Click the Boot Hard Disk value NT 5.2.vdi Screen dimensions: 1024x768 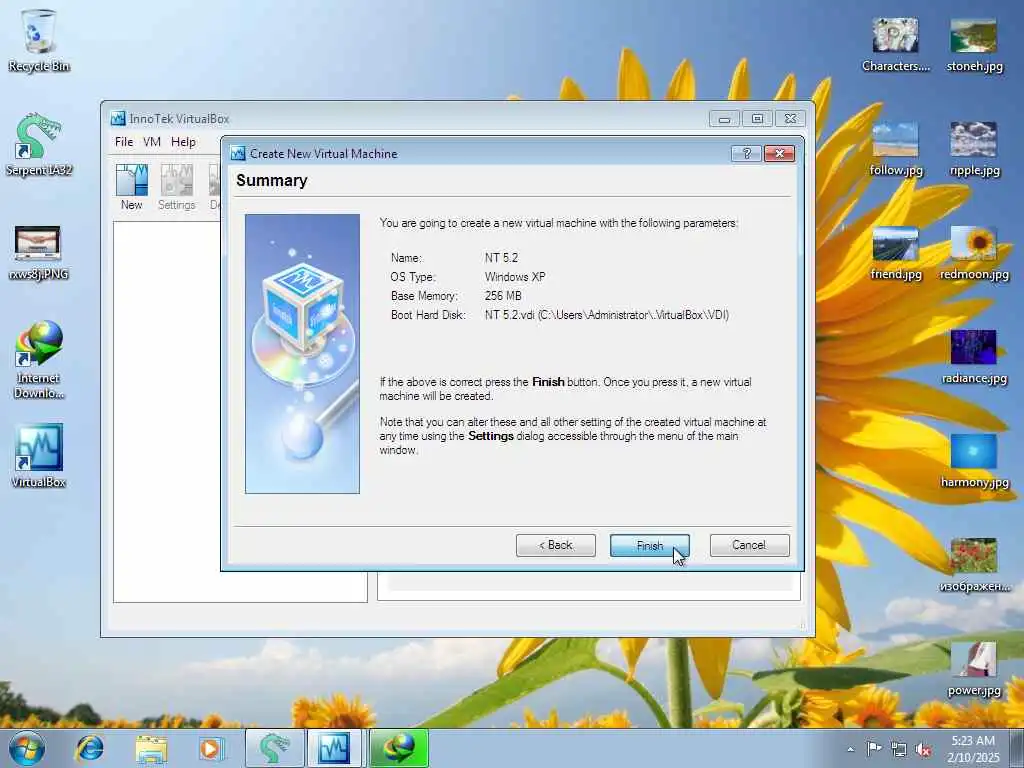point(607,315)
